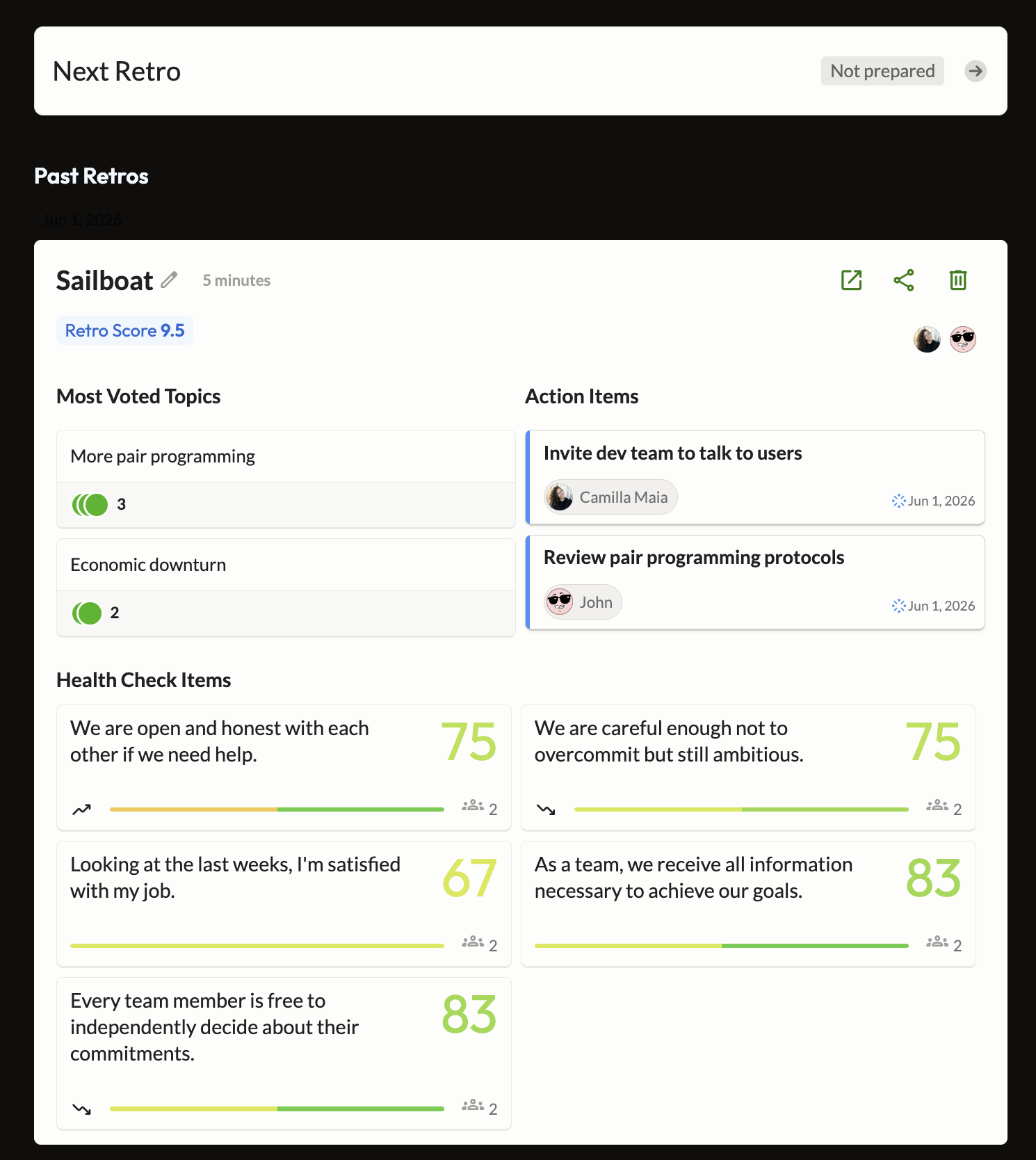Click the score bar on overcommit card

pos(741,809)
